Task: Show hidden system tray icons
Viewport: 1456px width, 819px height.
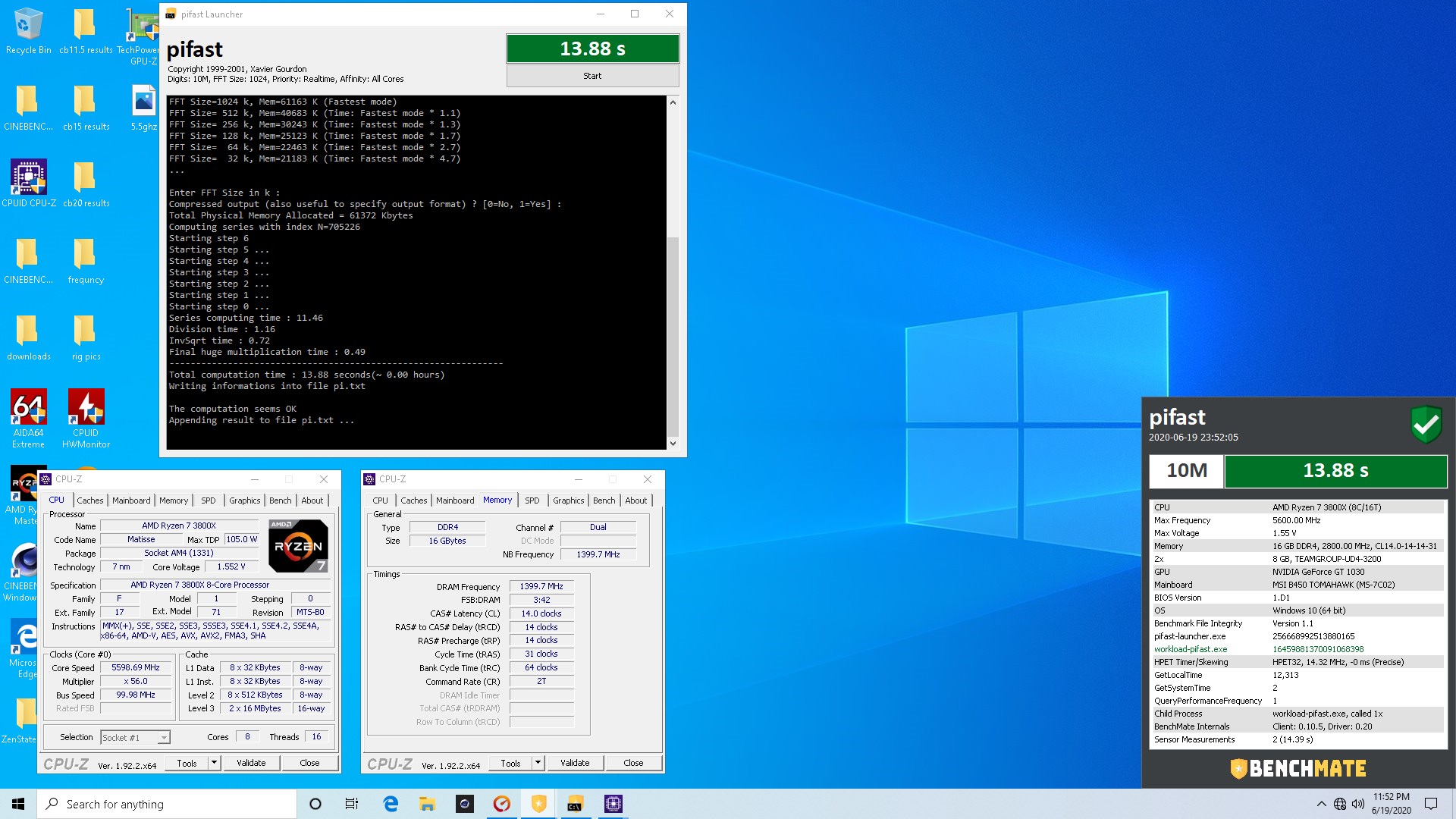Action: [1321, 804]
